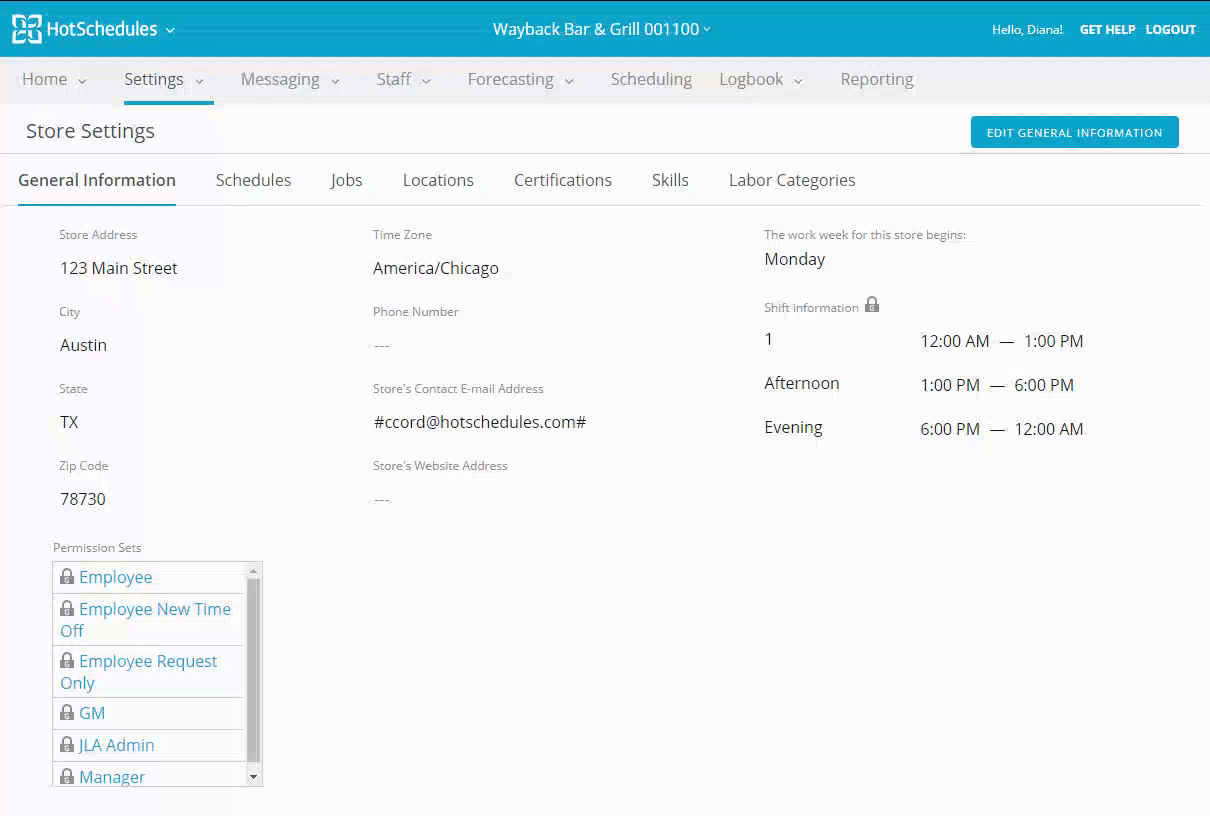Switch to the Jobs tab

[x=346, y=180]
